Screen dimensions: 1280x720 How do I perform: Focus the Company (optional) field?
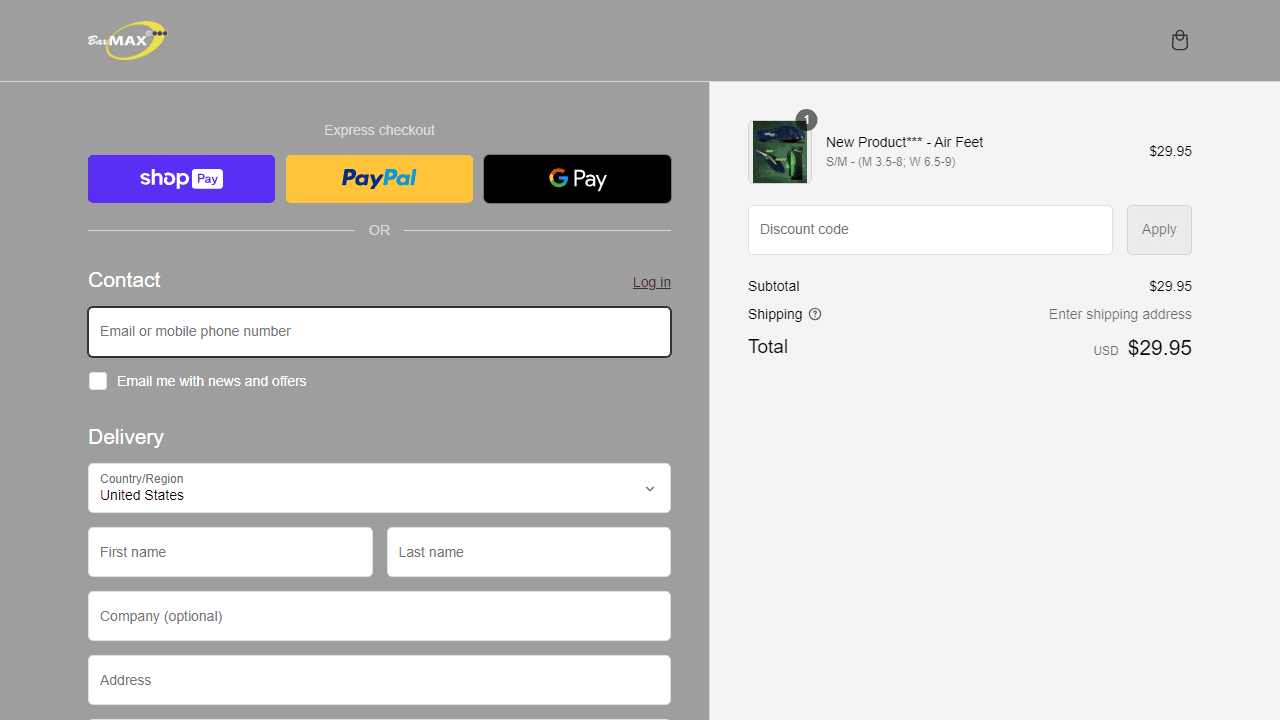379,616
